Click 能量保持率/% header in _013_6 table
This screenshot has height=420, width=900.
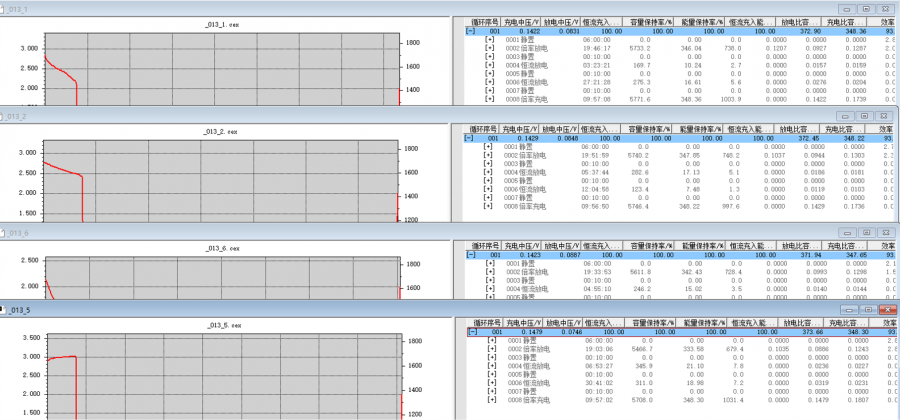(699, 244)
